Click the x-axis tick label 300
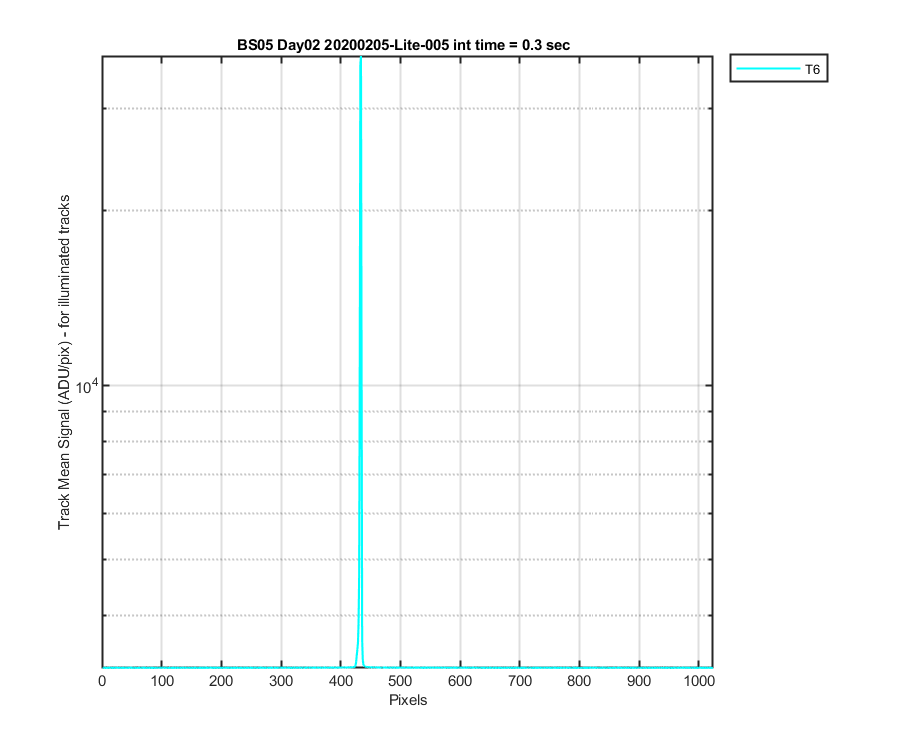The image size is (900, 750). pos(281,681)
